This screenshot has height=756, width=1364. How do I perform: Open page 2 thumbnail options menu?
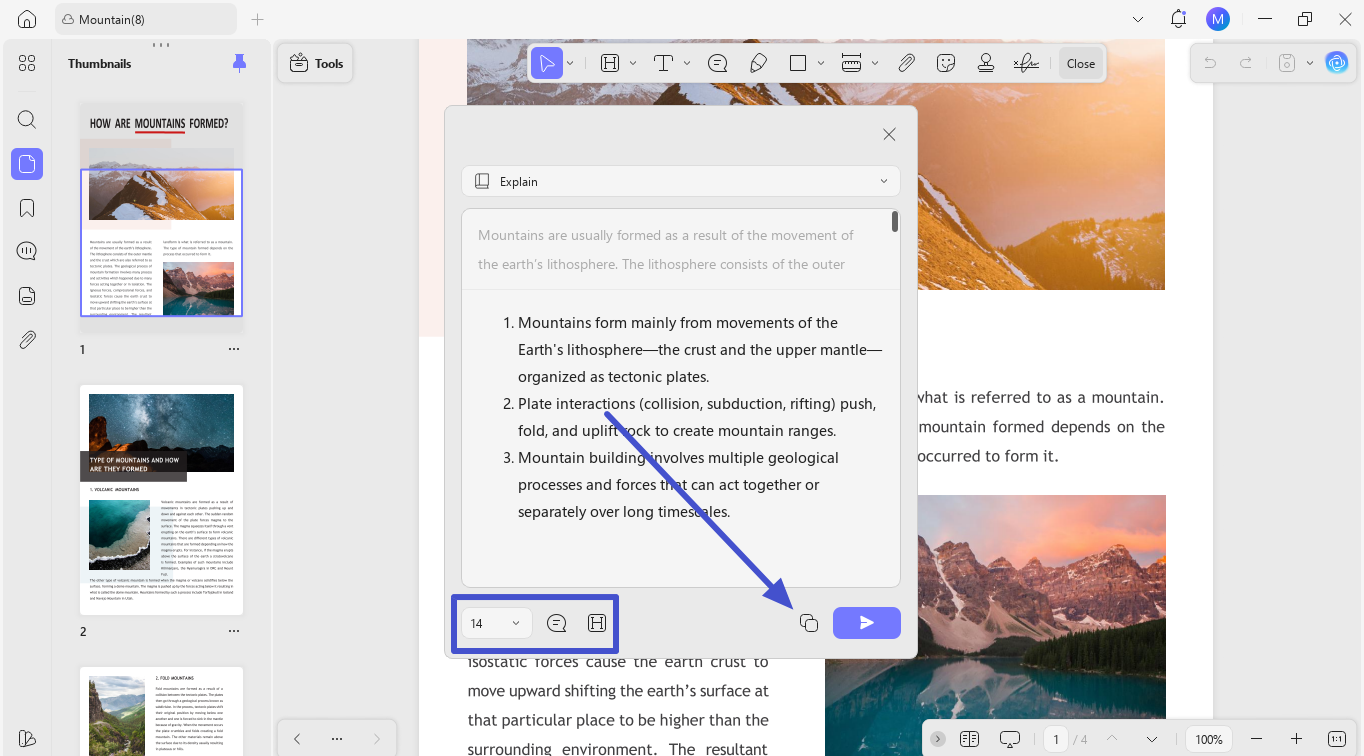[234, 631]
